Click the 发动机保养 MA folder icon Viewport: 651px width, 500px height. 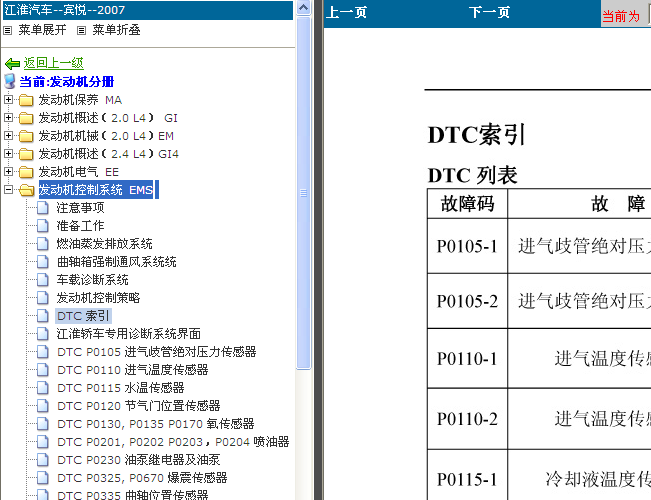pos(26,100)
